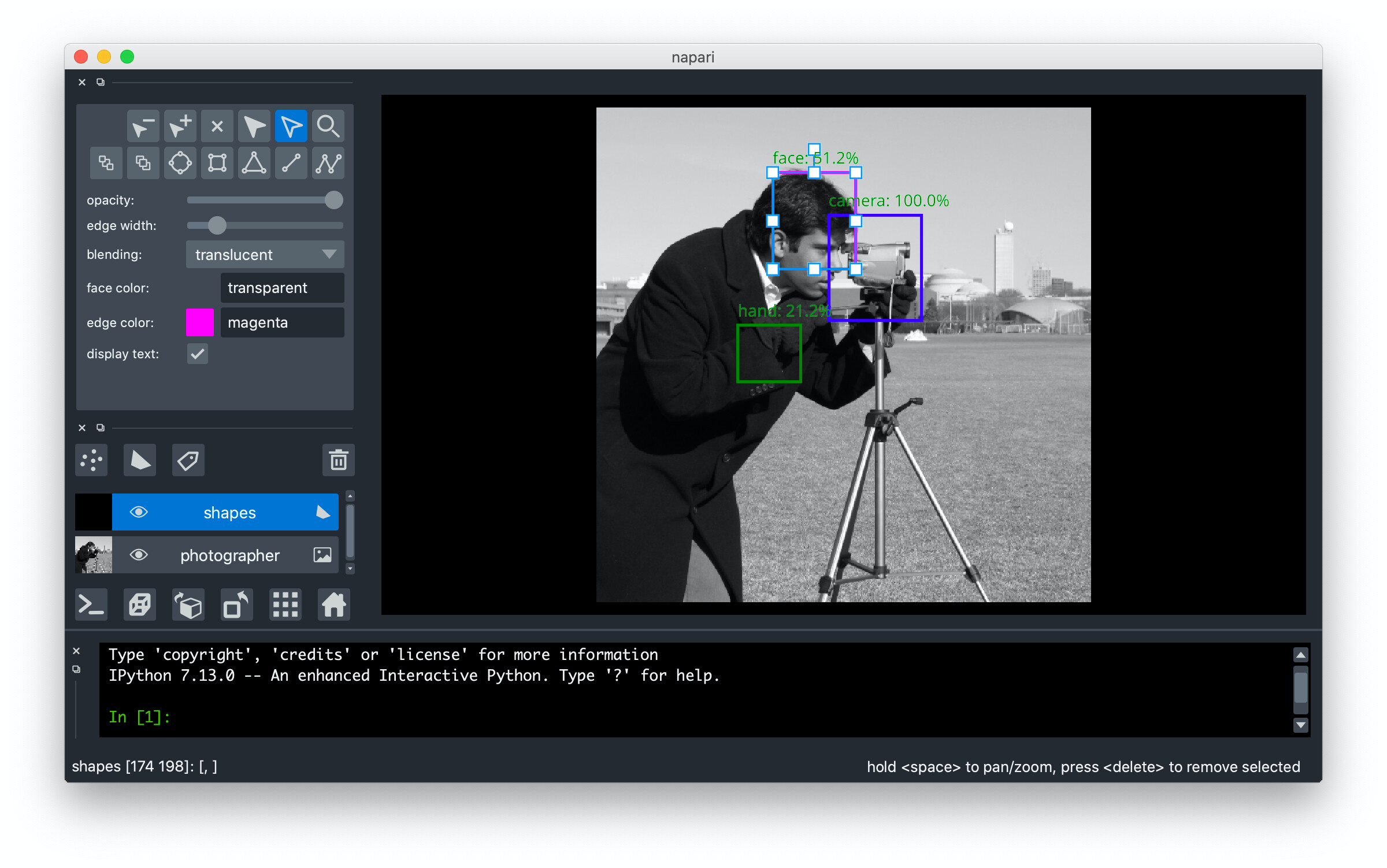Activate the vertex selection tool
This screenshot has height=868, width=1387.
tap(291, 125)
